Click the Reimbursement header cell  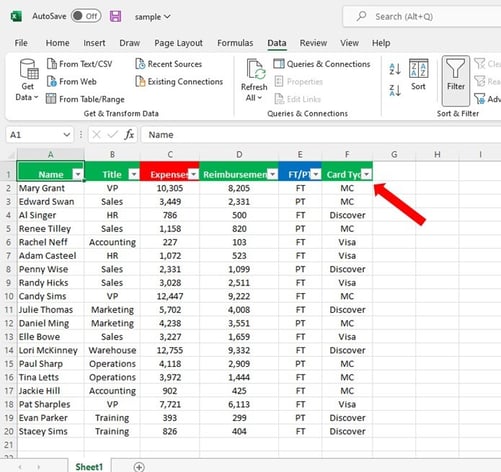[x=239, y=171]
